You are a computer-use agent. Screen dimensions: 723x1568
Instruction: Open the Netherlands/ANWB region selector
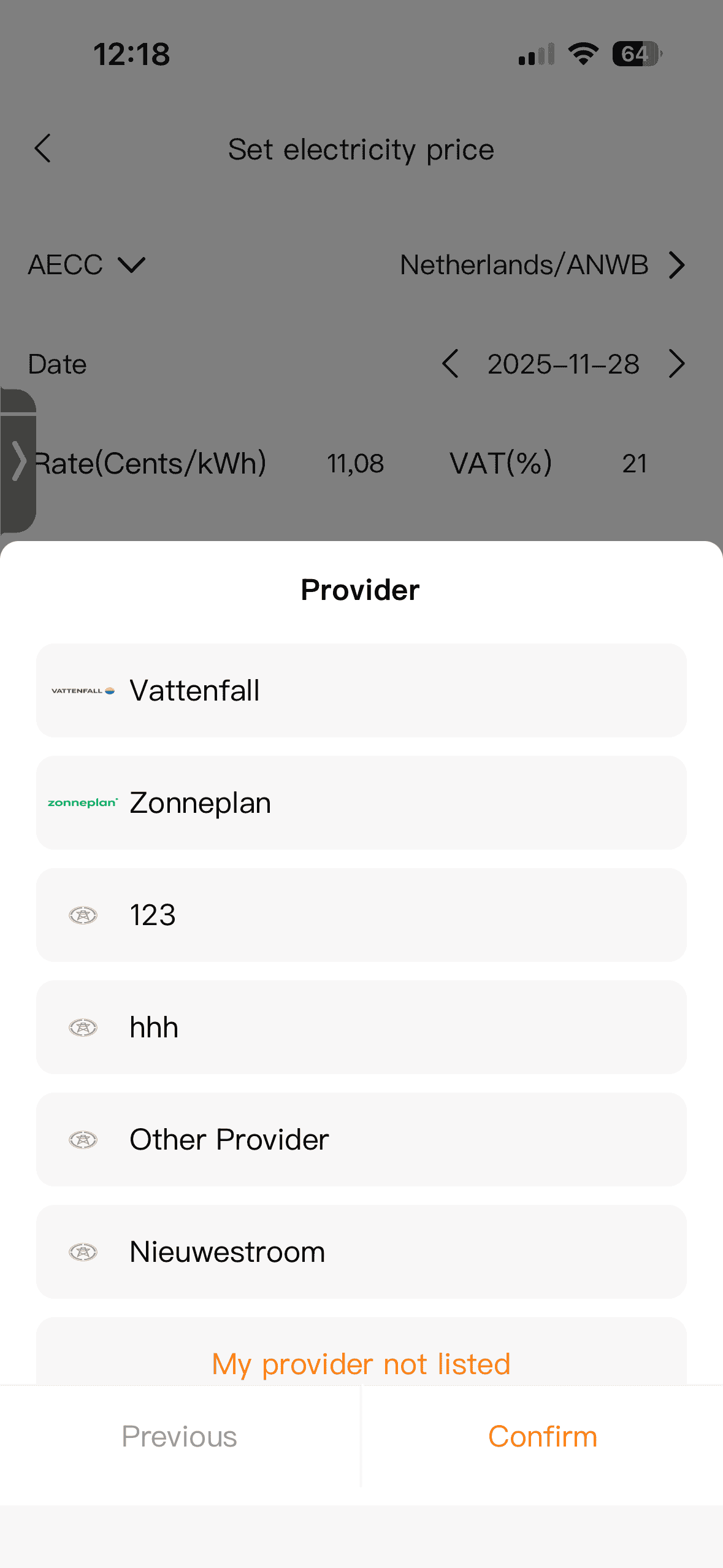pos(542,265)
